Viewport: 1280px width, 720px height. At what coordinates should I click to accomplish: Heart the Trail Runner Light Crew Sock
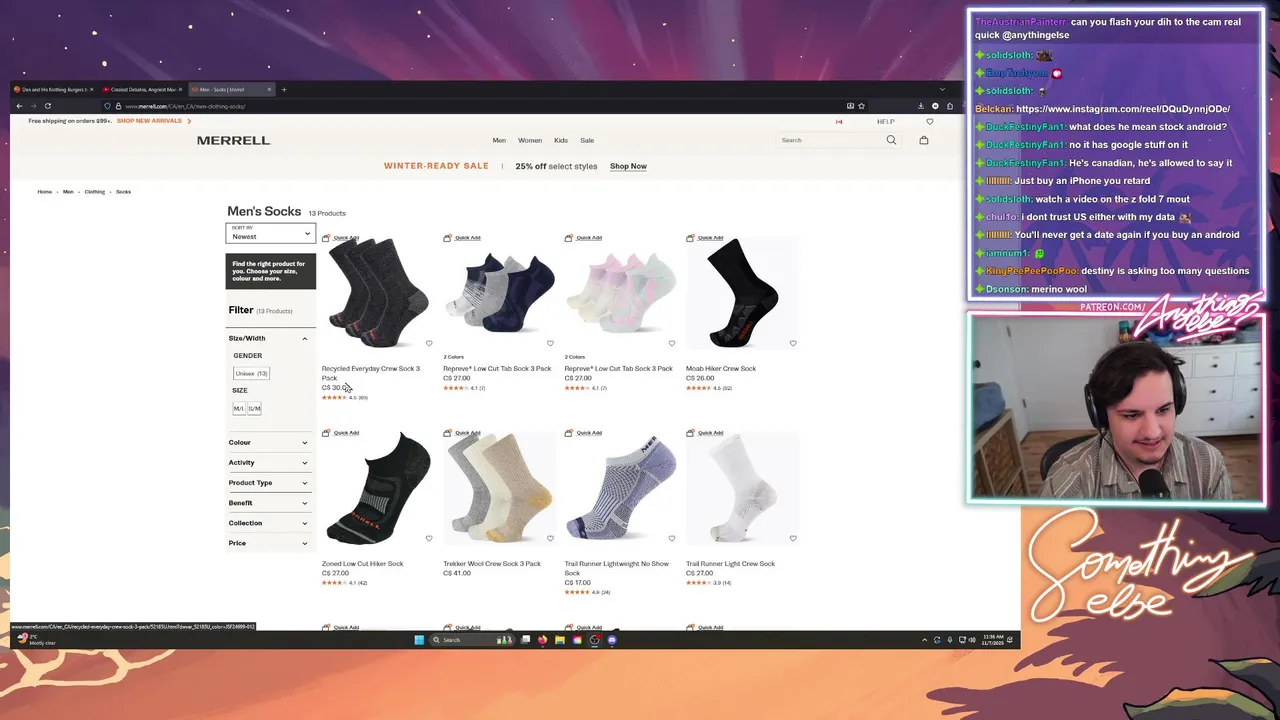click(x=793, y=538)
